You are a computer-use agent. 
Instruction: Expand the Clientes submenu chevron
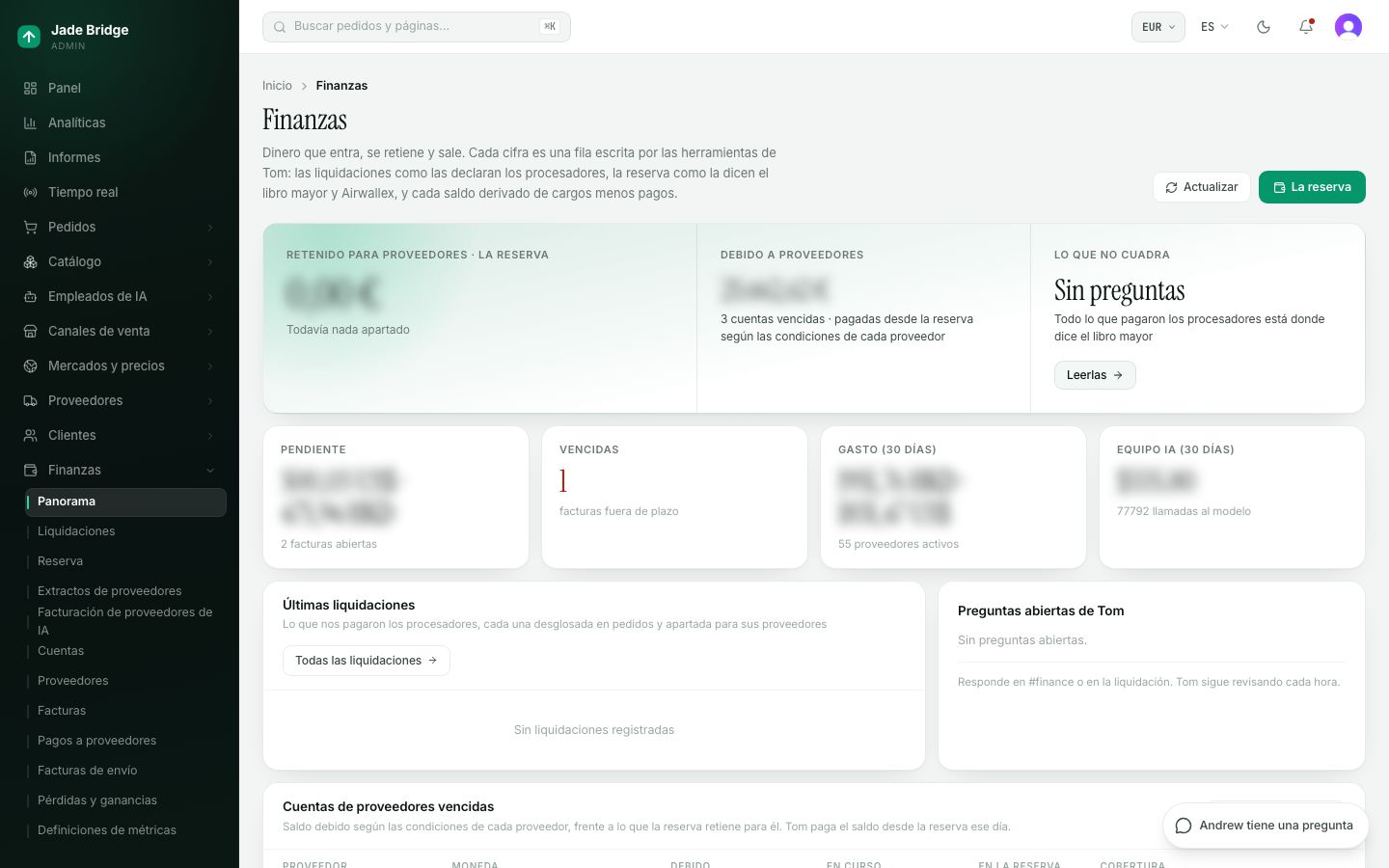pyautogui.click(x=210, y=435)
